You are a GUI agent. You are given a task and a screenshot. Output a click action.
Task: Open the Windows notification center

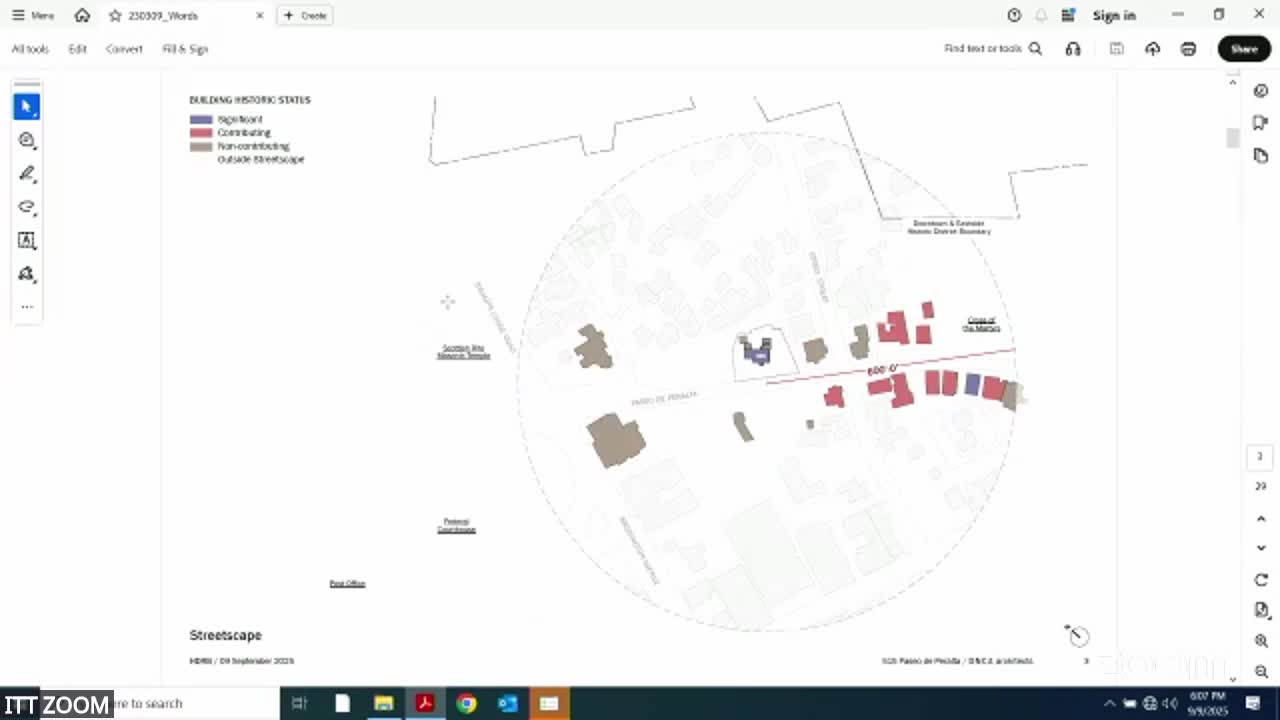coord(1253,703)
